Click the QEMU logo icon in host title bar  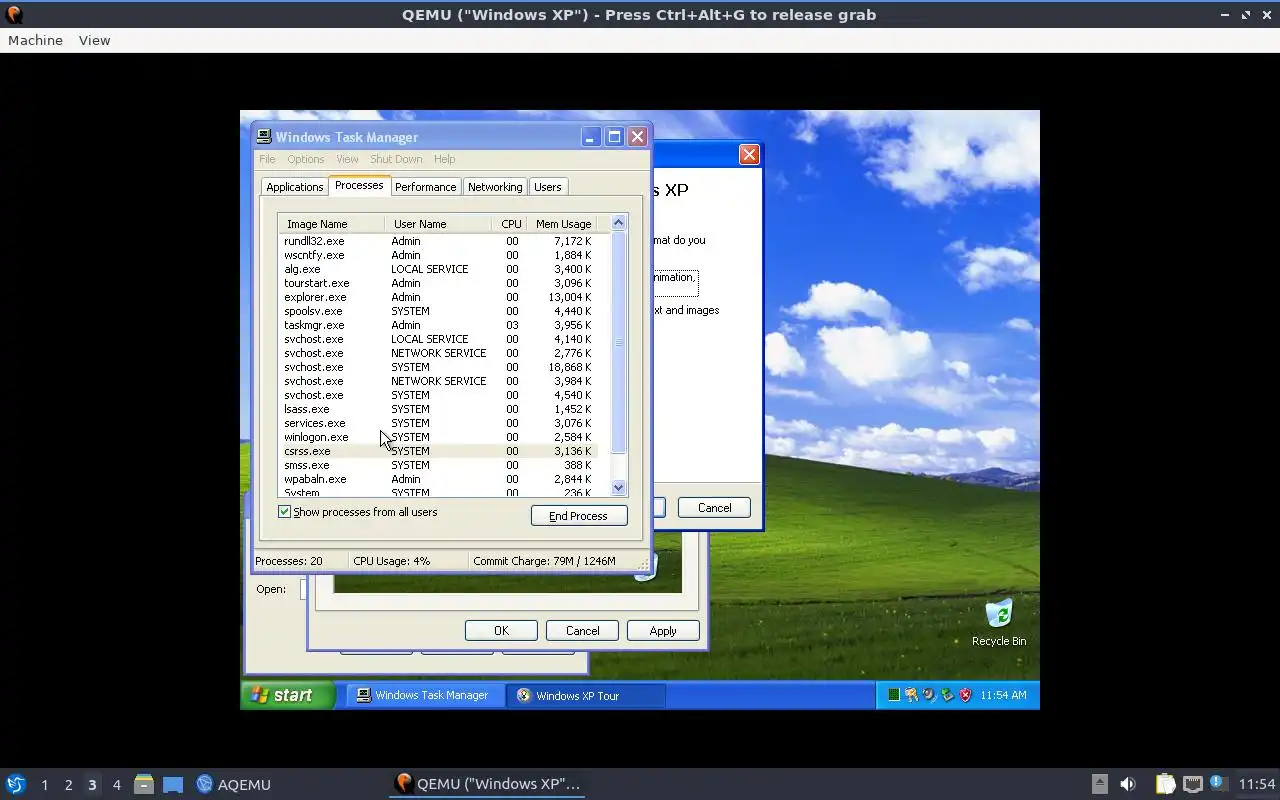click(x=14, y=15)
